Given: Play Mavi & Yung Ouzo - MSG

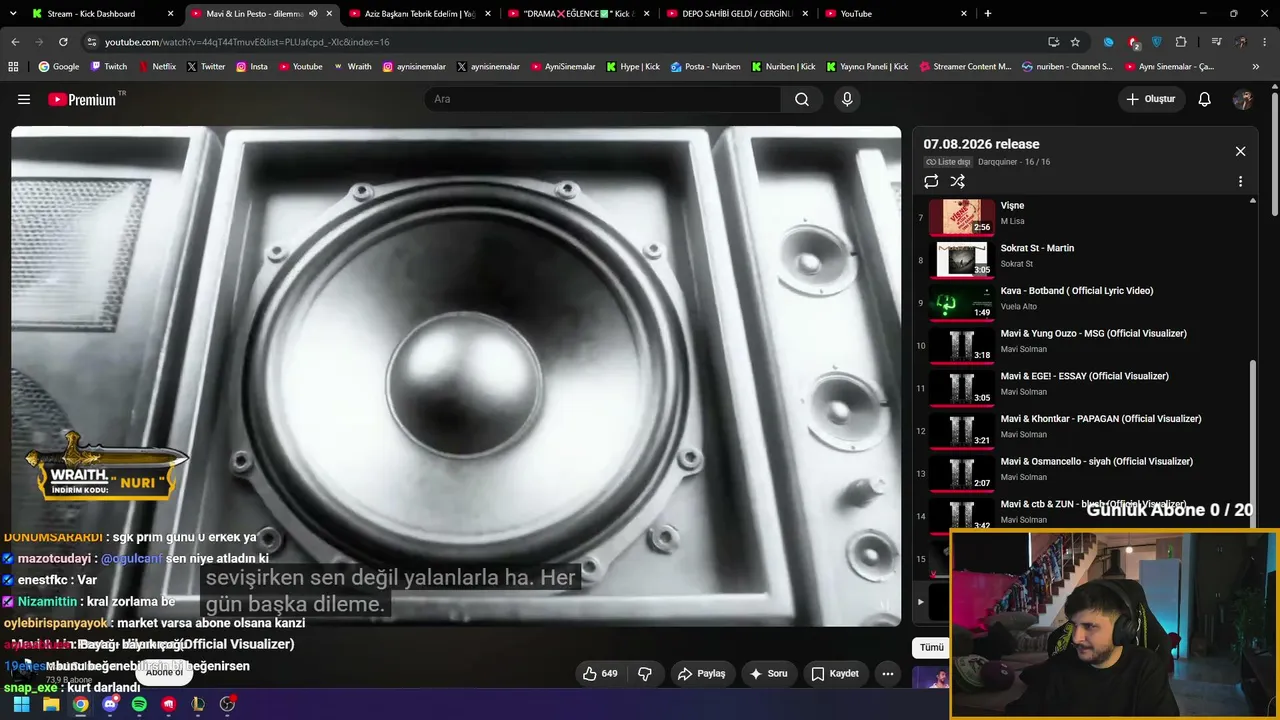Looking at the screenshot, I should pos(1085,345).
